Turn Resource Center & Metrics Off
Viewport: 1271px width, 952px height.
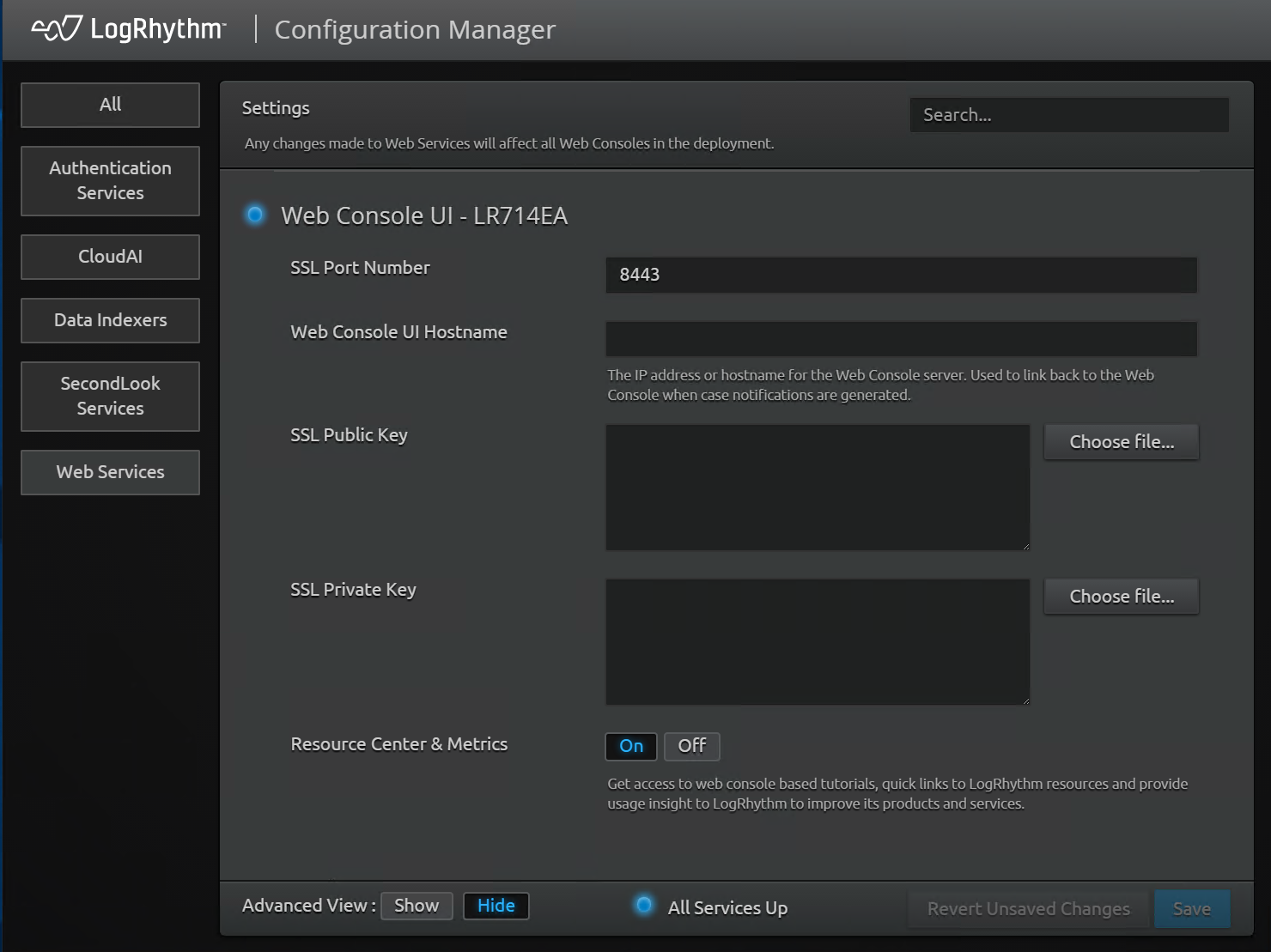691,746
